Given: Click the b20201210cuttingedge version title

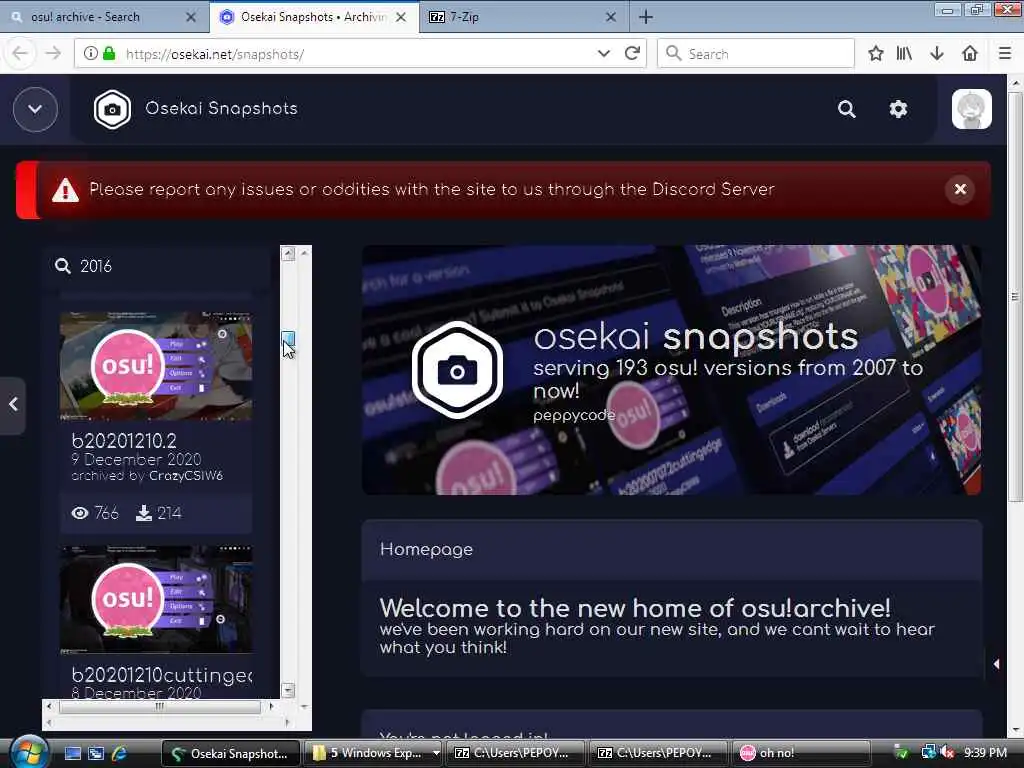Looking at the screenshot, I should pyautogui.click(x=162, y=675).
